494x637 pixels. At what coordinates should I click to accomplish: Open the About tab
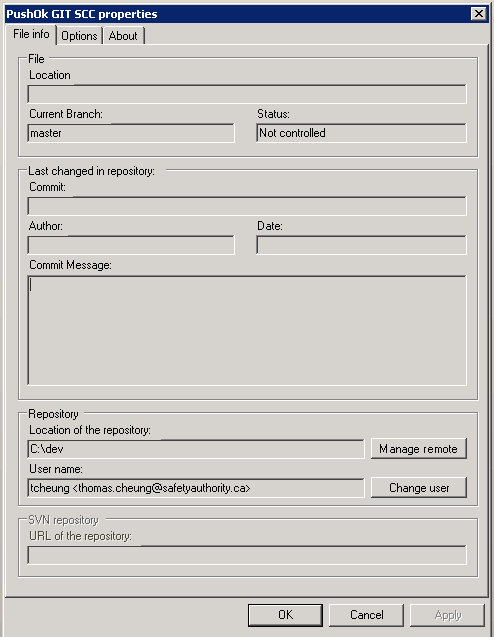pyautogui.click(x=123, y=36)
